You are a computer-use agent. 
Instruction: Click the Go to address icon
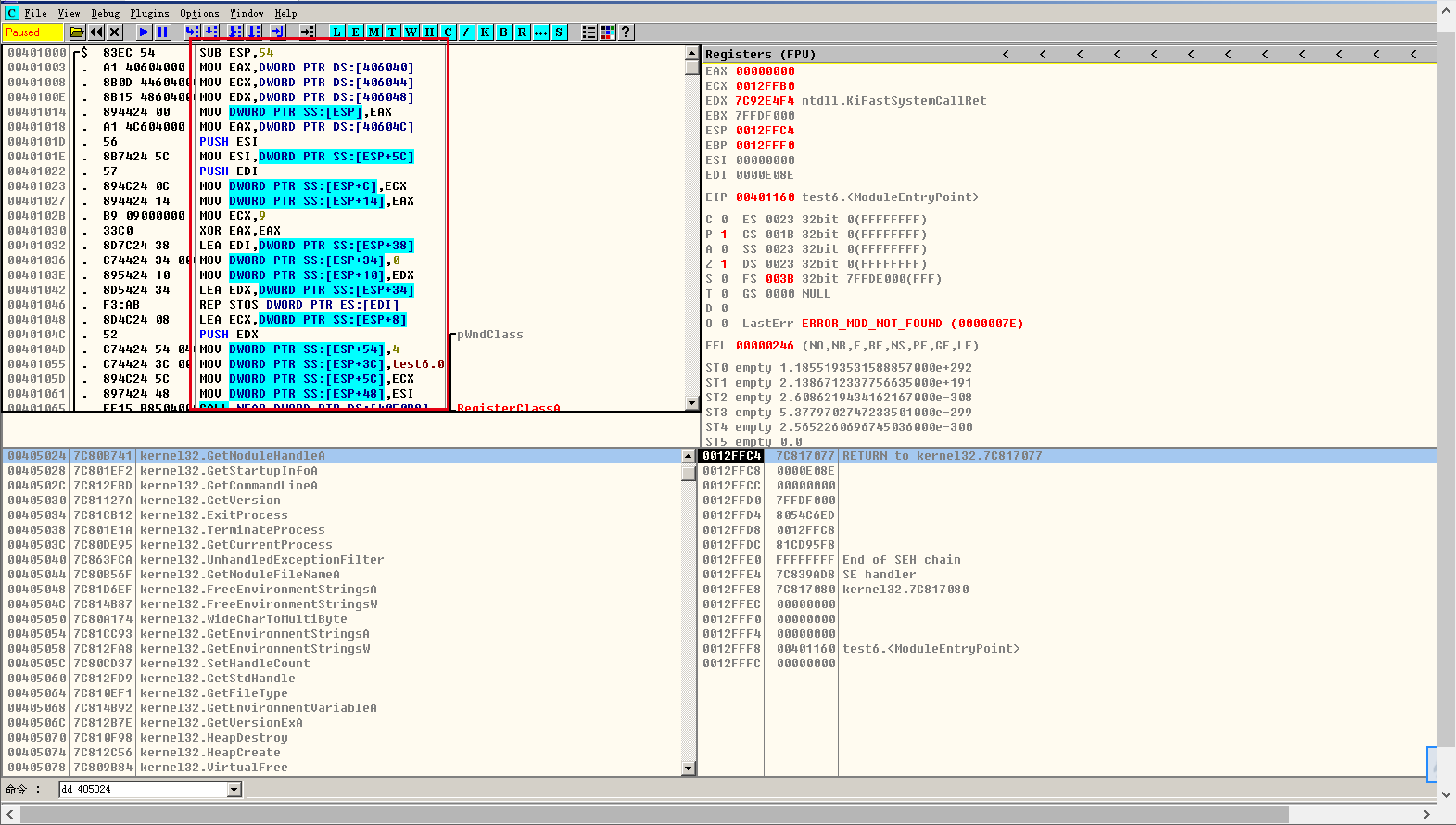[307, 32]
